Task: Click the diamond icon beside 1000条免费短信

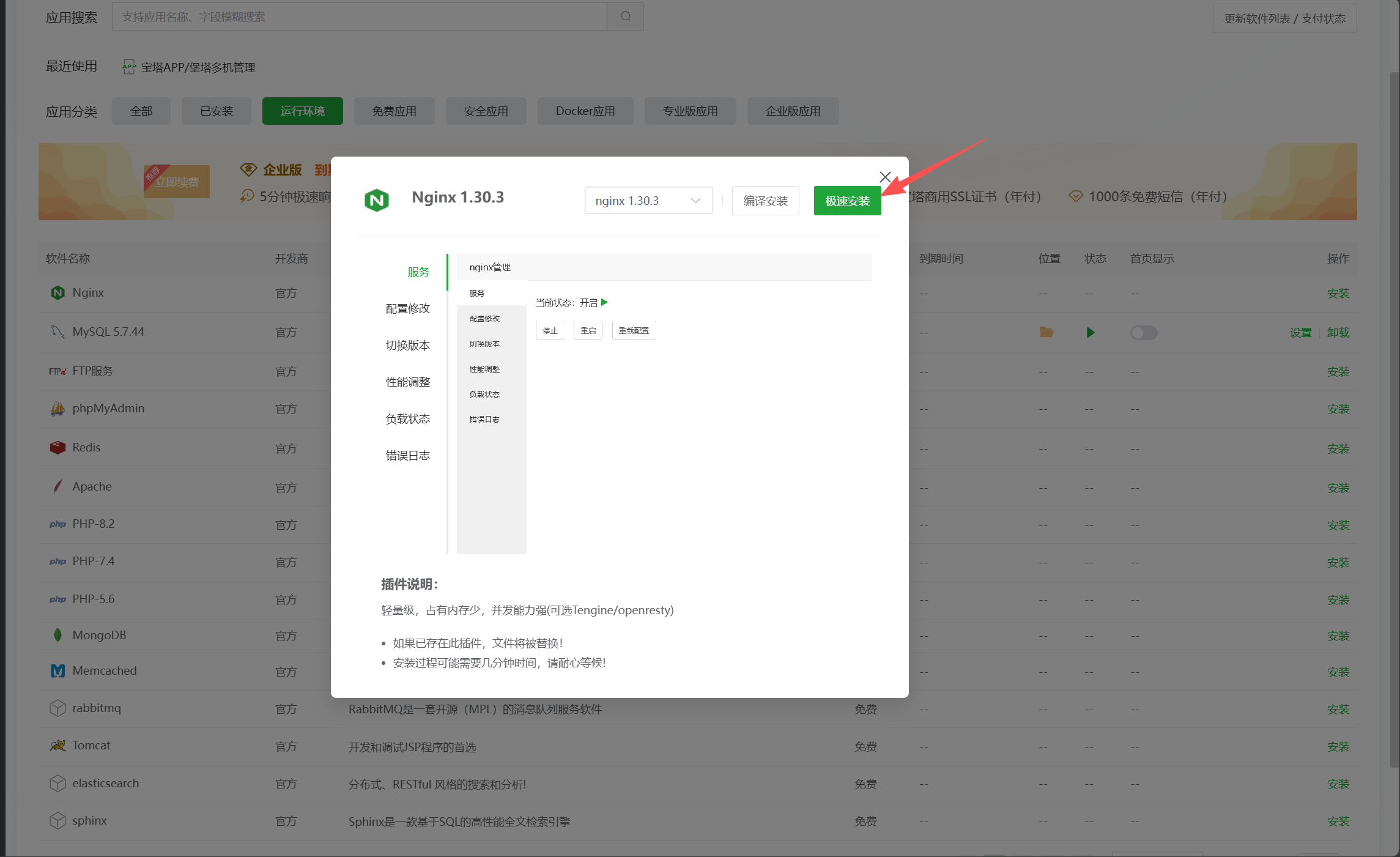Action: pos(1076,196)
